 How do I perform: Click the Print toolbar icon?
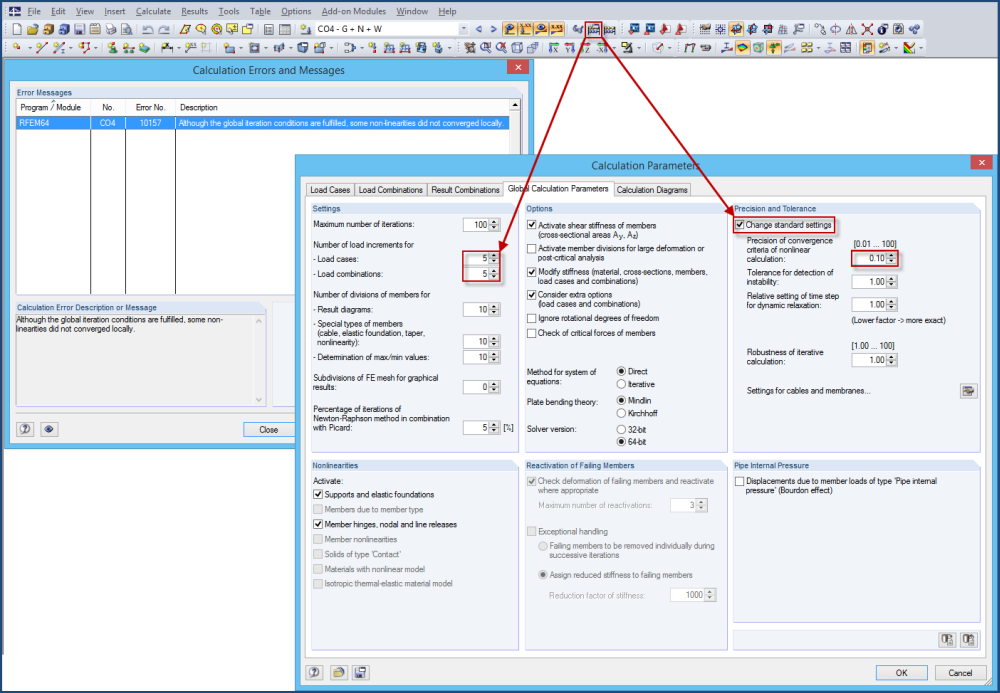111,29
